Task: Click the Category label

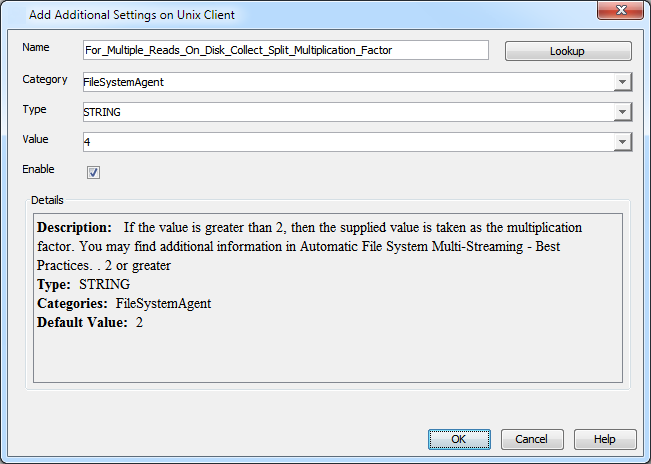Action: pyautogui.click(x=44, y=79)
